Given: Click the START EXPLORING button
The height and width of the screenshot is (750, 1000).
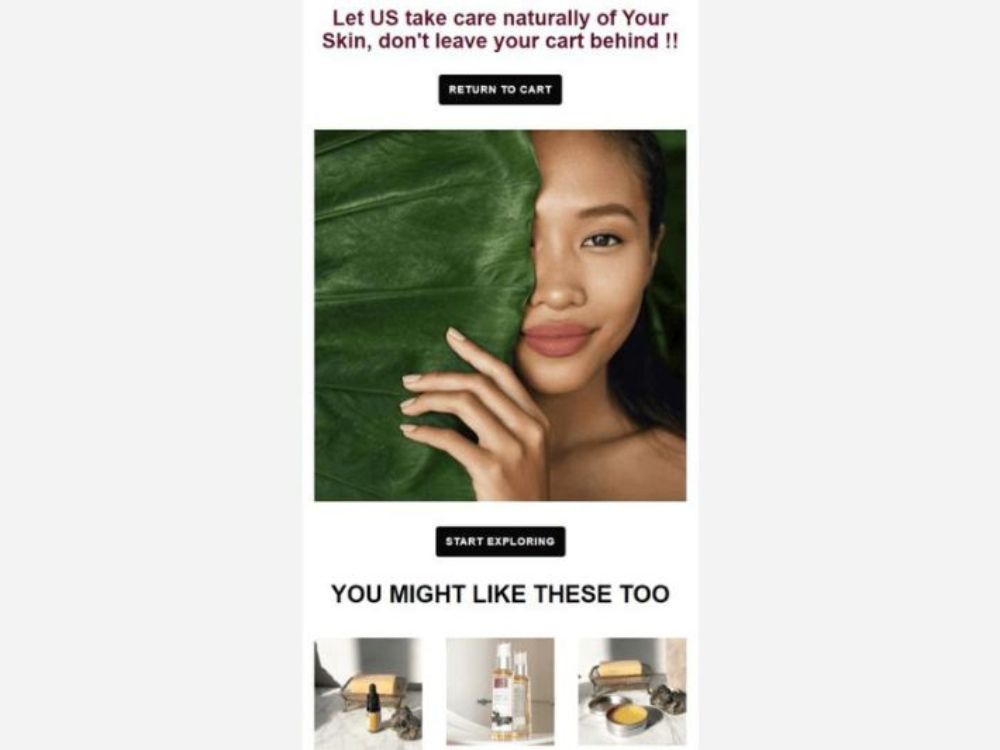Looking at the screenshot, I should coord(501,541).
